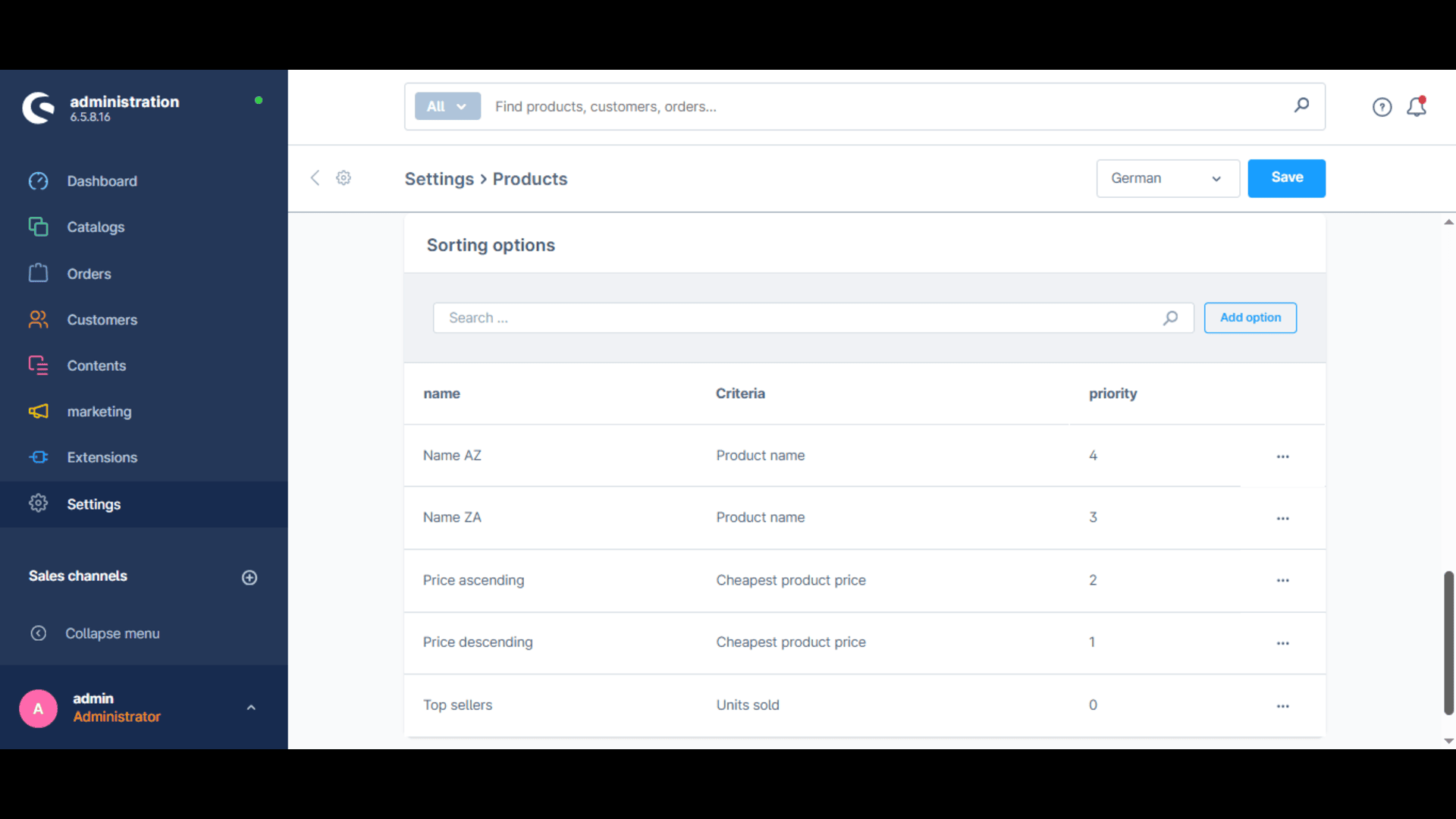Click priority value 4 in Name AZ row
This screenshot has height=819, width=1456.
(x=1093, y=456)
